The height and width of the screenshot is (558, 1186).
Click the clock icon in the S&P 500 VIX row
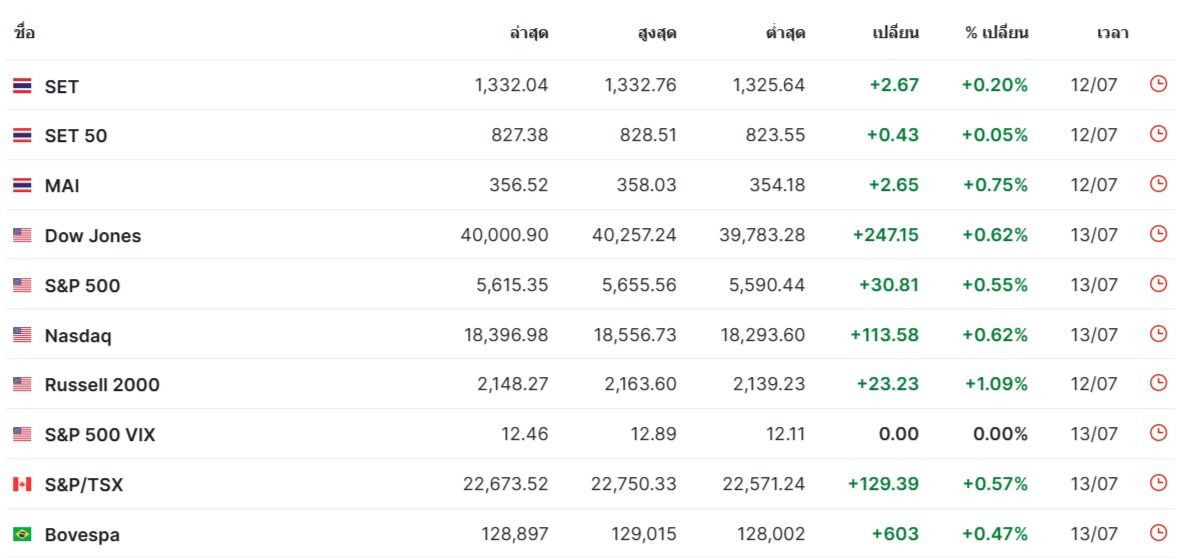click(x=1158, y=433)
